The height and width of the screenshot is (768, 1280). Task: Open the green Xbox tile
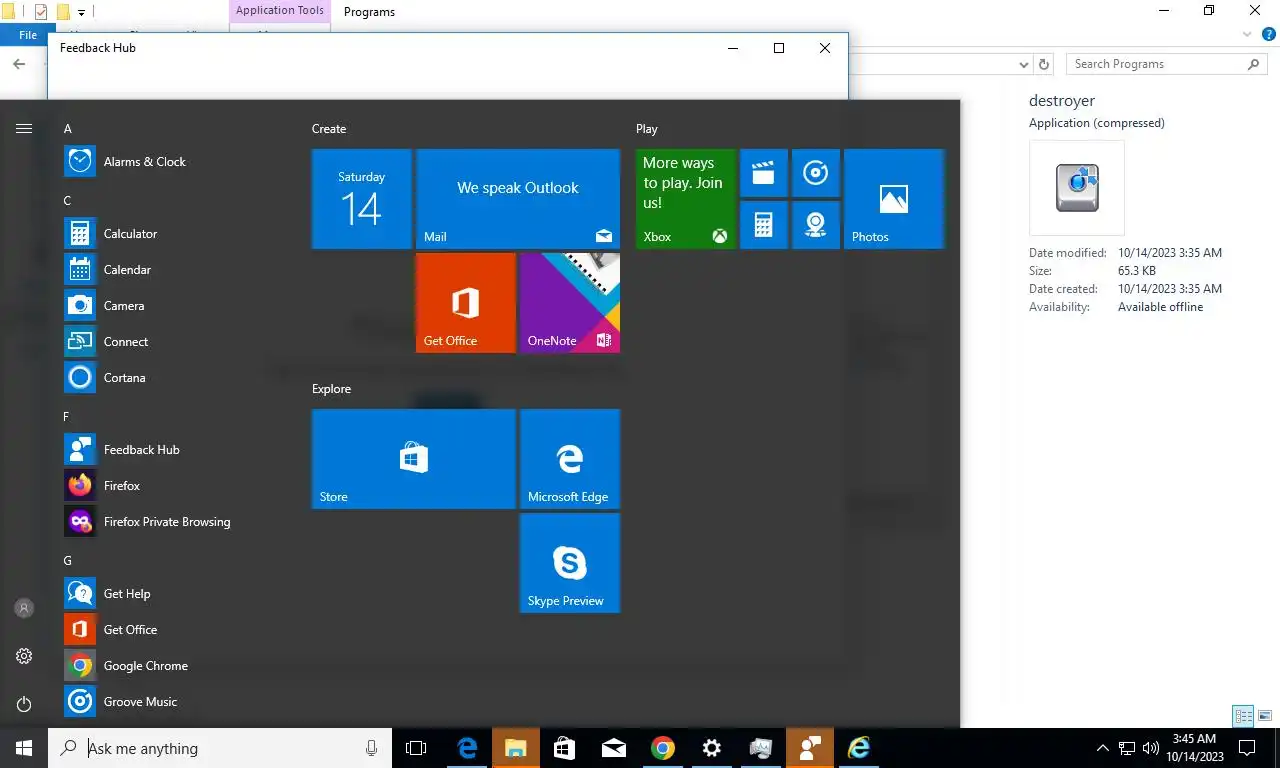686,199
